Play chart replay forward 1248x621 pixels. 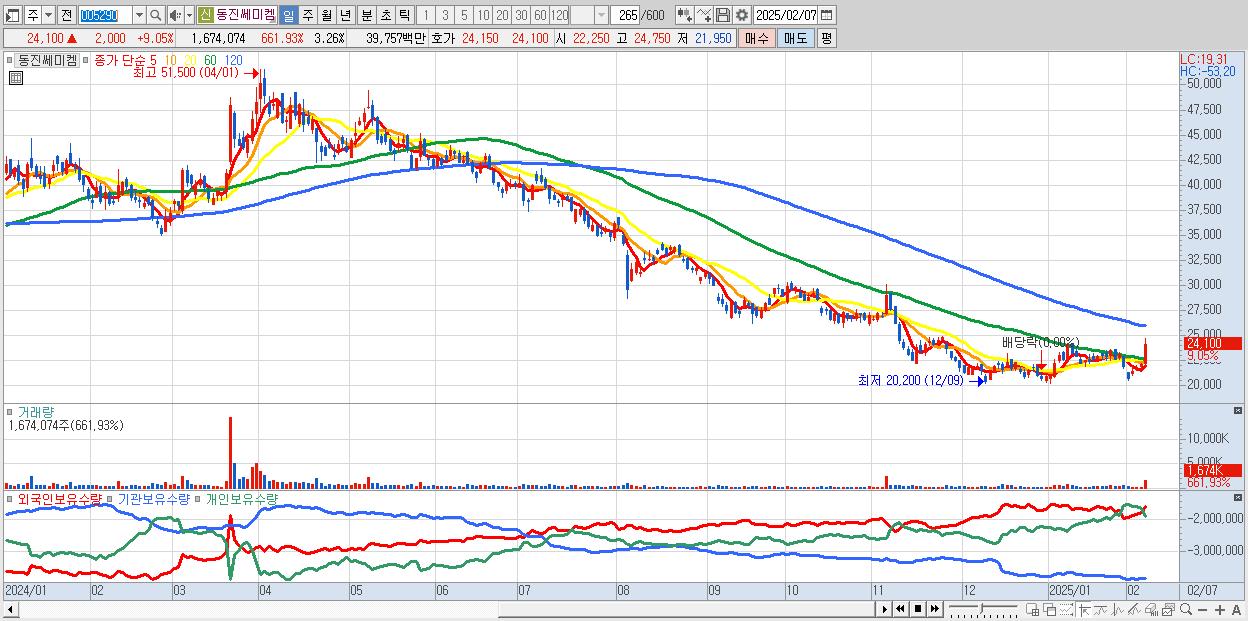tap(885, 610)
